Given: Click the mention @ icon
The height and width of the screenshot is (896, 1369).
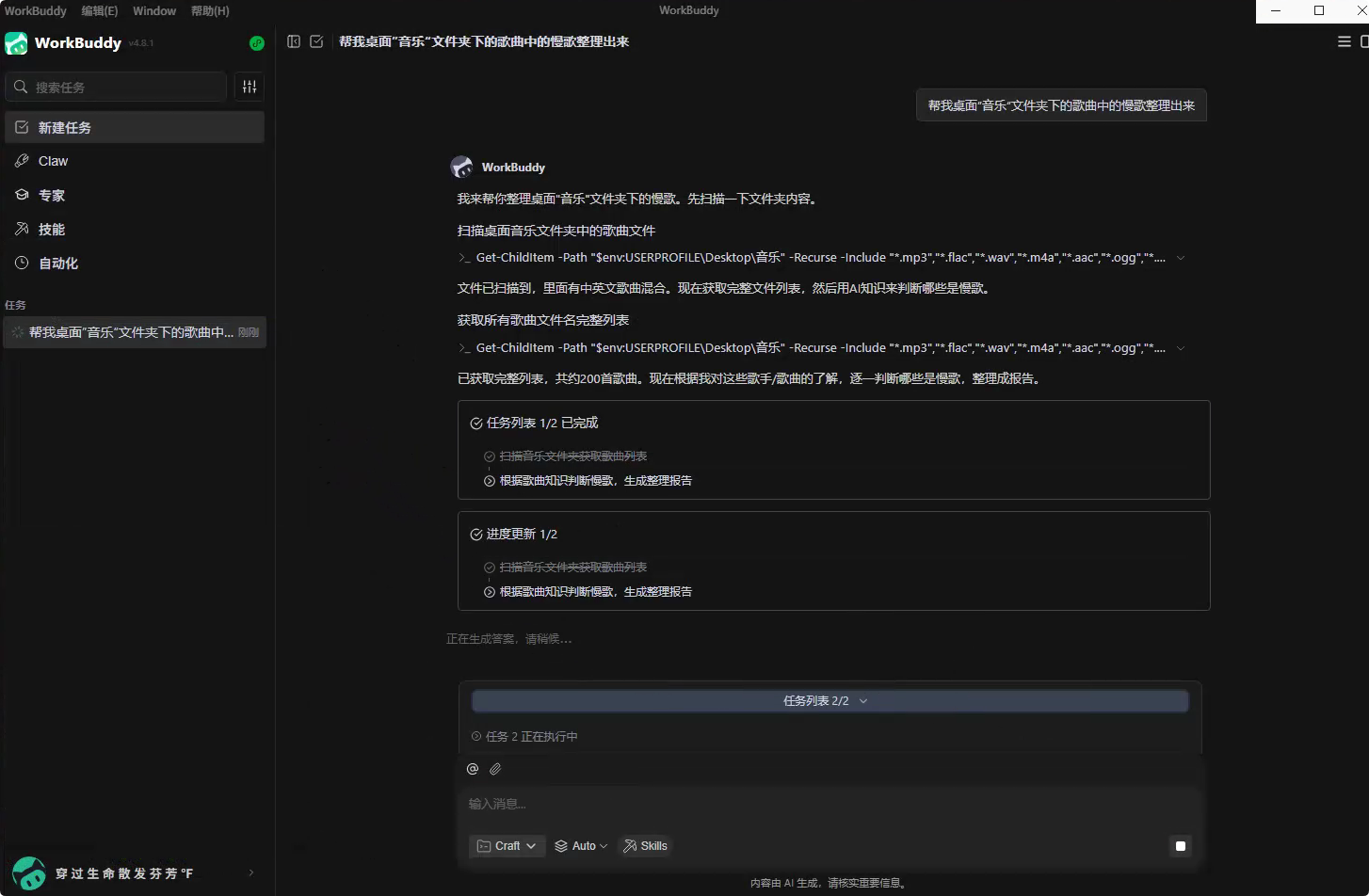Looking at the screenshot, I should [473, 769].
